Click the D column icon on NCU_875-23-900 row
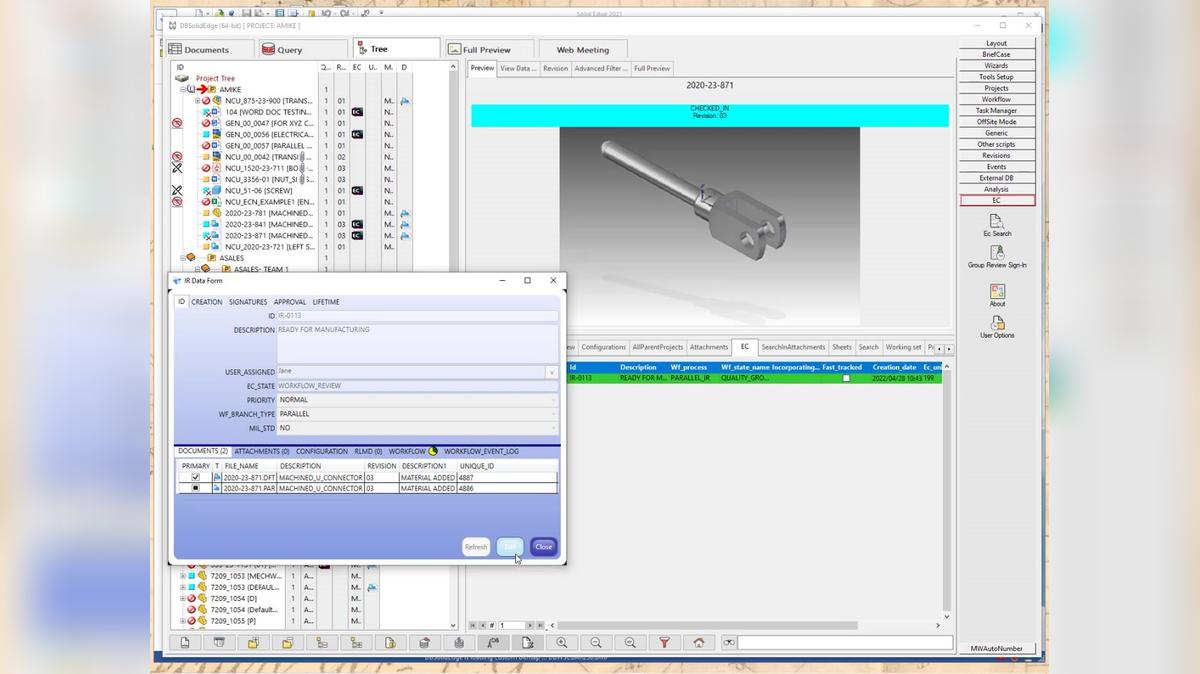The height and width of the screenshot is (674, 1200). click(404, 101)
